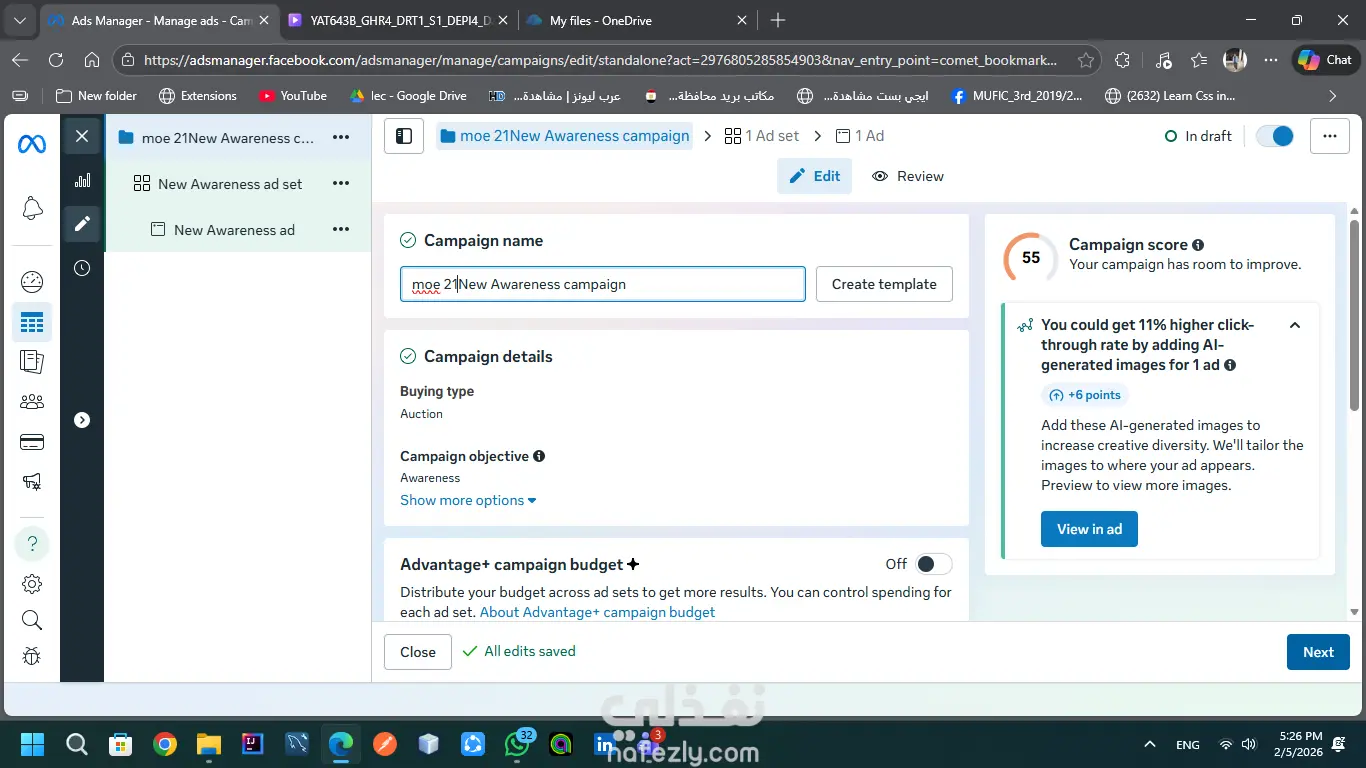
Task: Click the Next button
Action: (x=1318, y=652)
